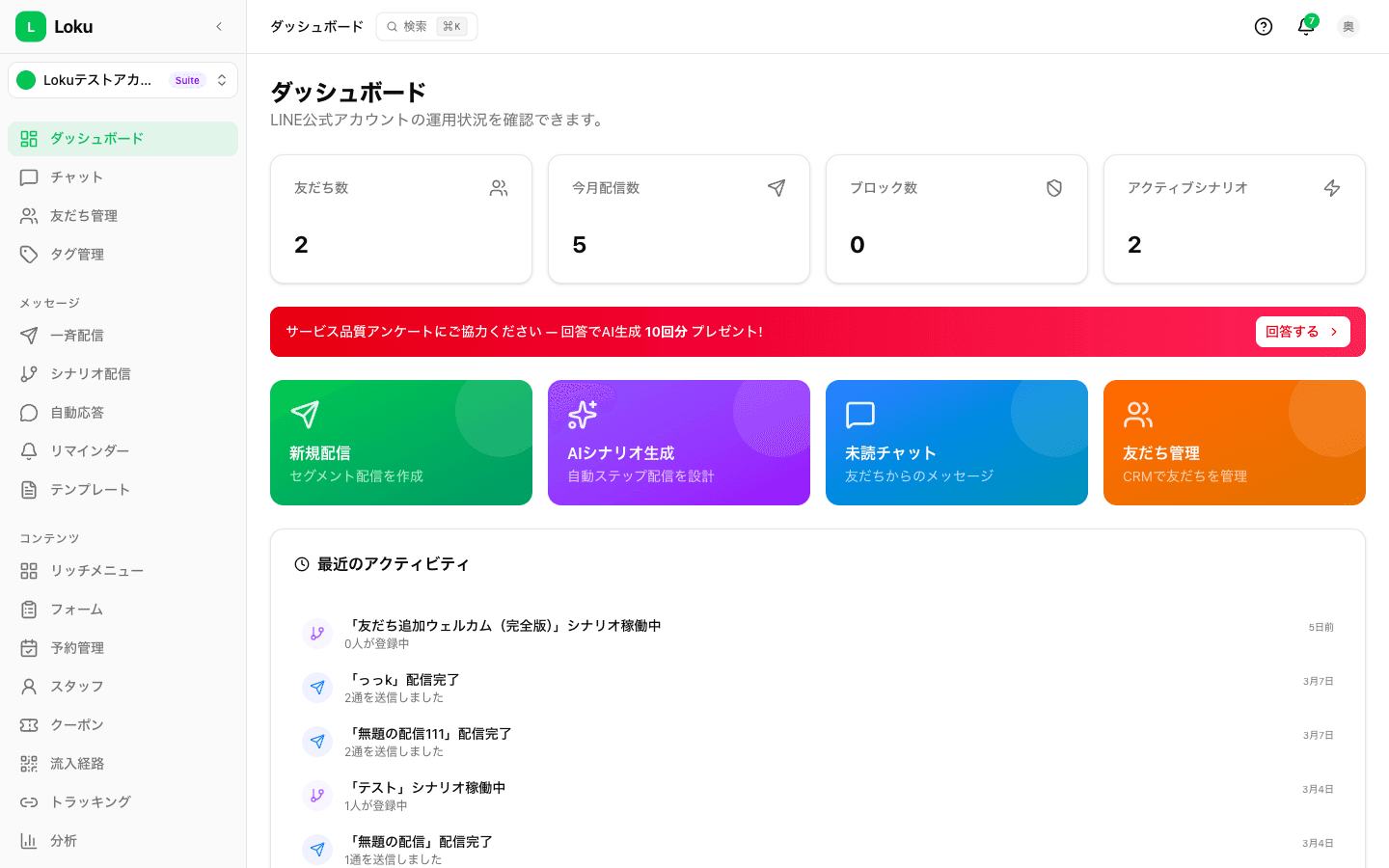
Task: Click the 検索 search field
Action: click(426, 26)
